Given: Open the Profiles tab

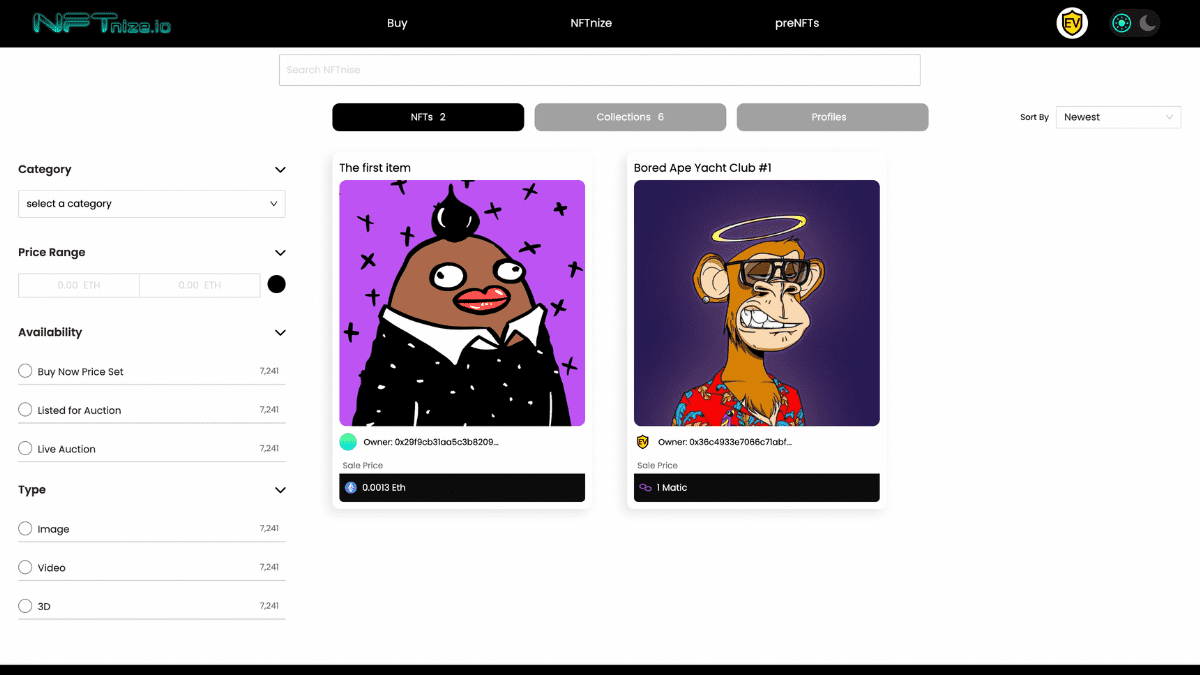Looking at the screenshot, I should coord(832,117).
